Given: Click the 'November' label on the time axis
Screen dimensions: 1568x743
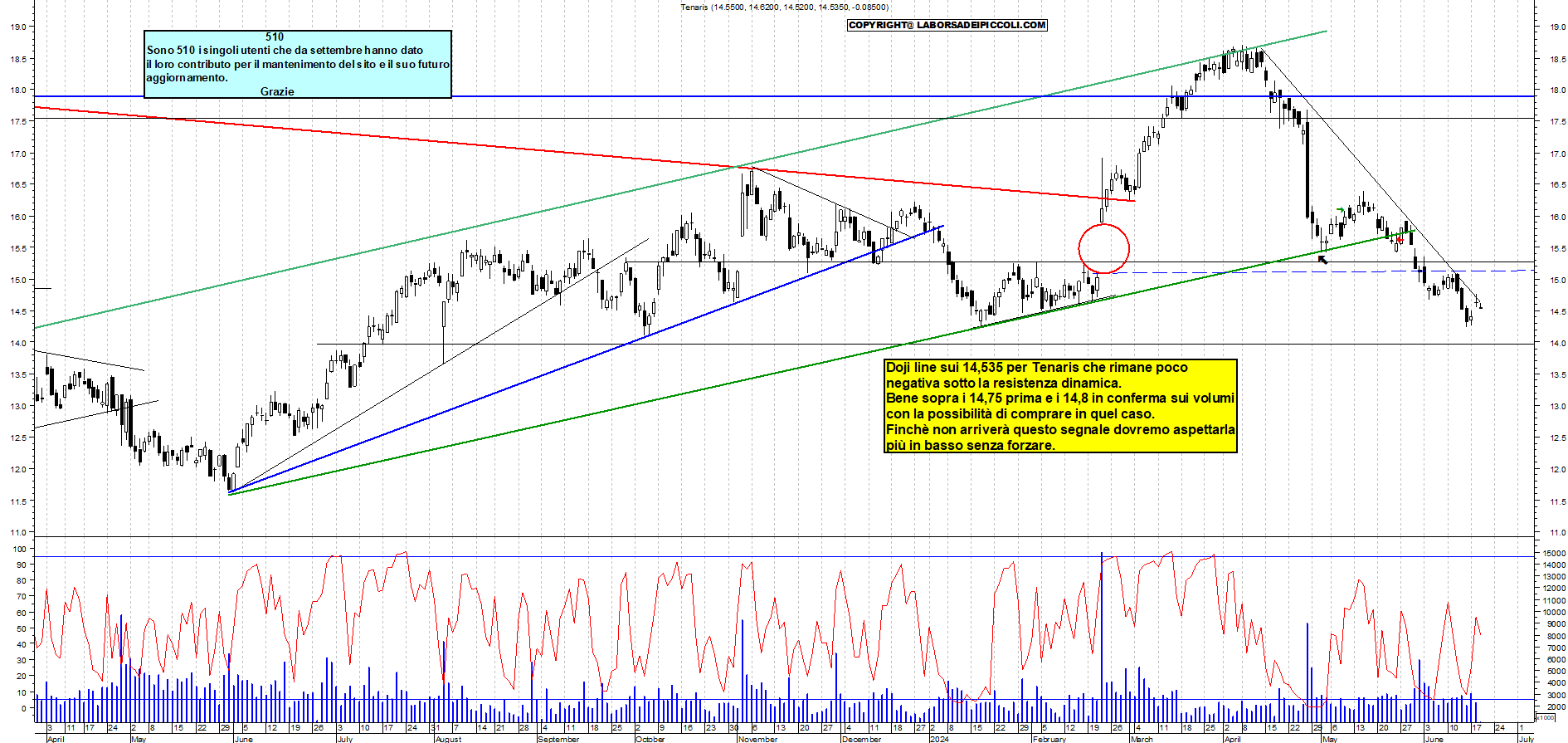Looking at the screenshot, I should point(757,739).
